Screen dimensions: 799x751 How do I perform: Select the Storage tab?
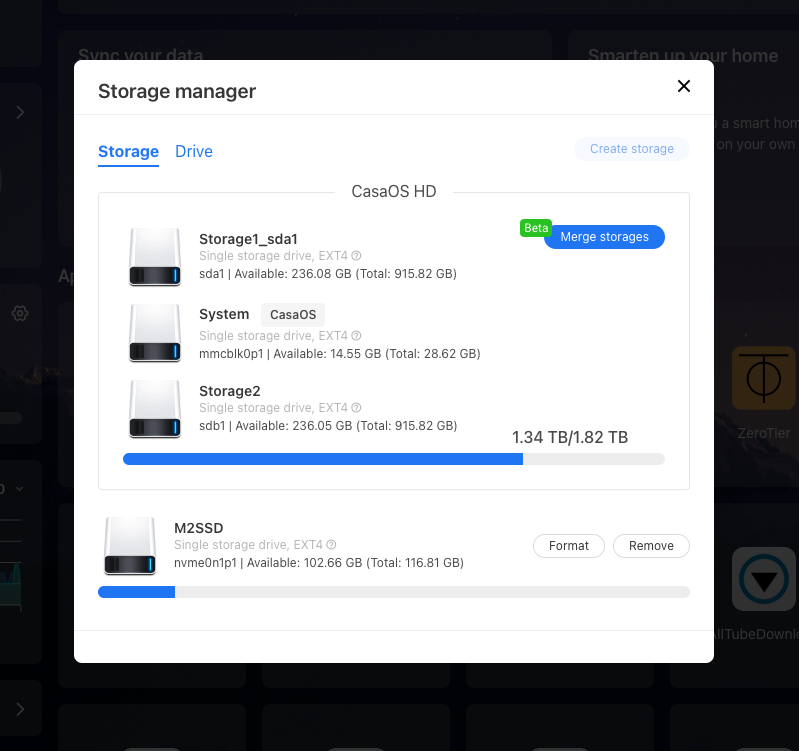click(128, 151)
